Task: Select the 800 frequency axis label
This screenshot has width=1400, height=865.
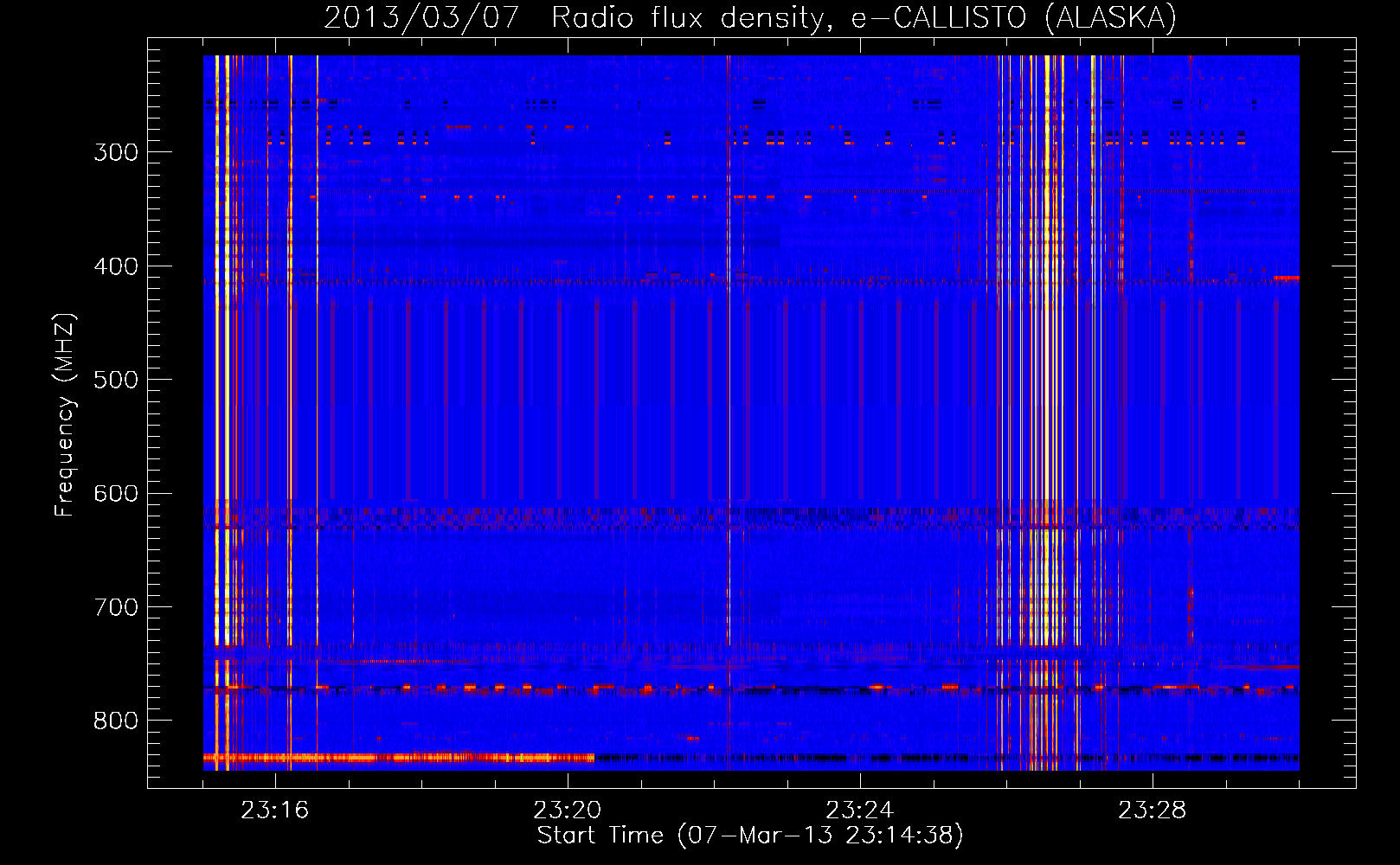Action: point(116,721)
